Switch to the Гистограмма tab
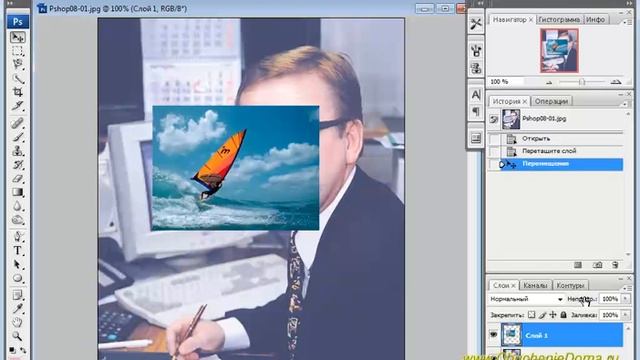640x360 pixels. (559, 20)
